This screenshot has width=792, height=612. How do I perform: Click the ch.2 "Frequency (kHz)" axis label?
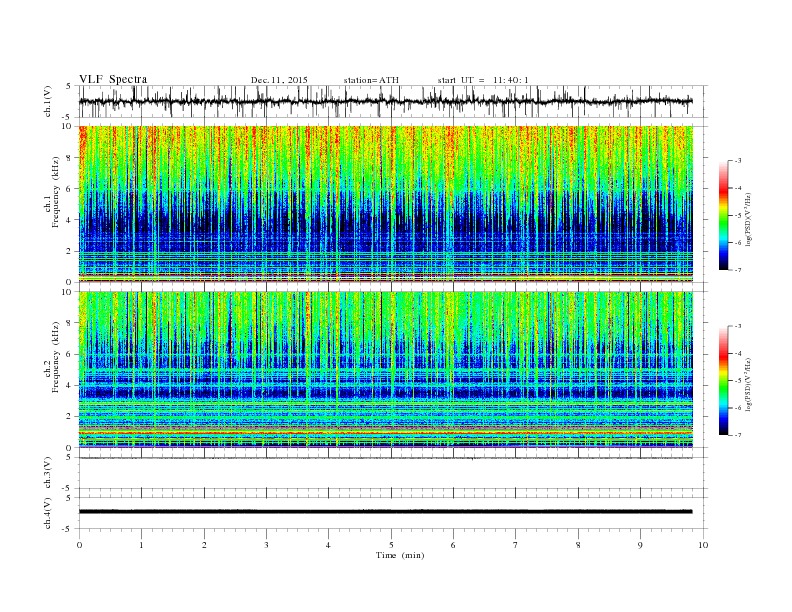tap(55, 357)
